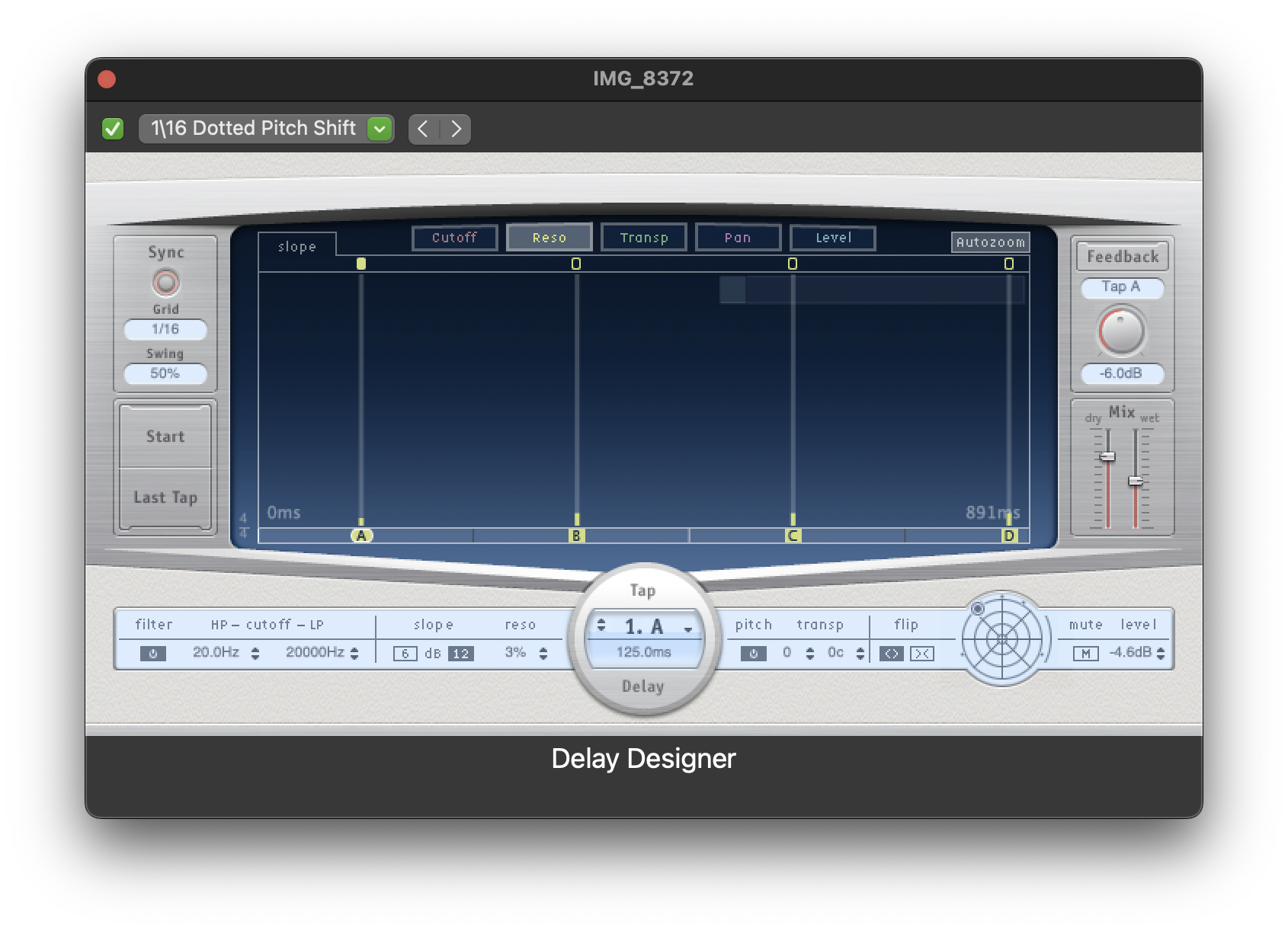Click the surround pan circle pad
The width and height of the screenshot is (1288, 931).
pos(1002,638)
